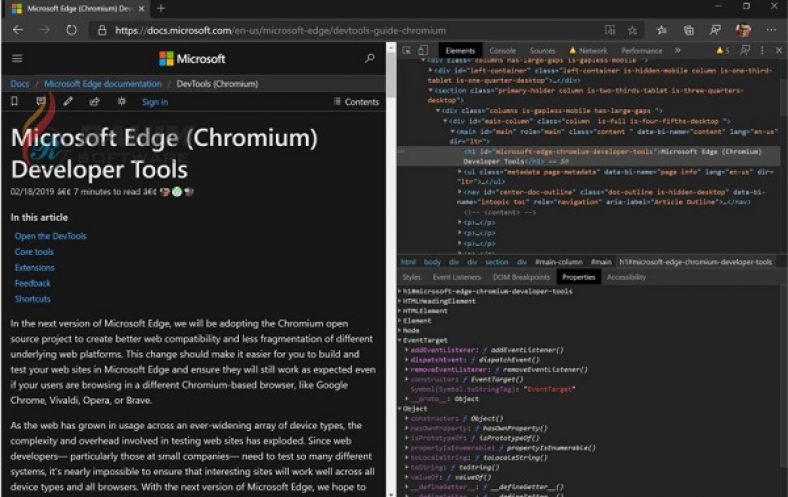This screenshot has height=497, width=788.
Task: Click the browser forward arrow
Action: (x=45, y=30)
